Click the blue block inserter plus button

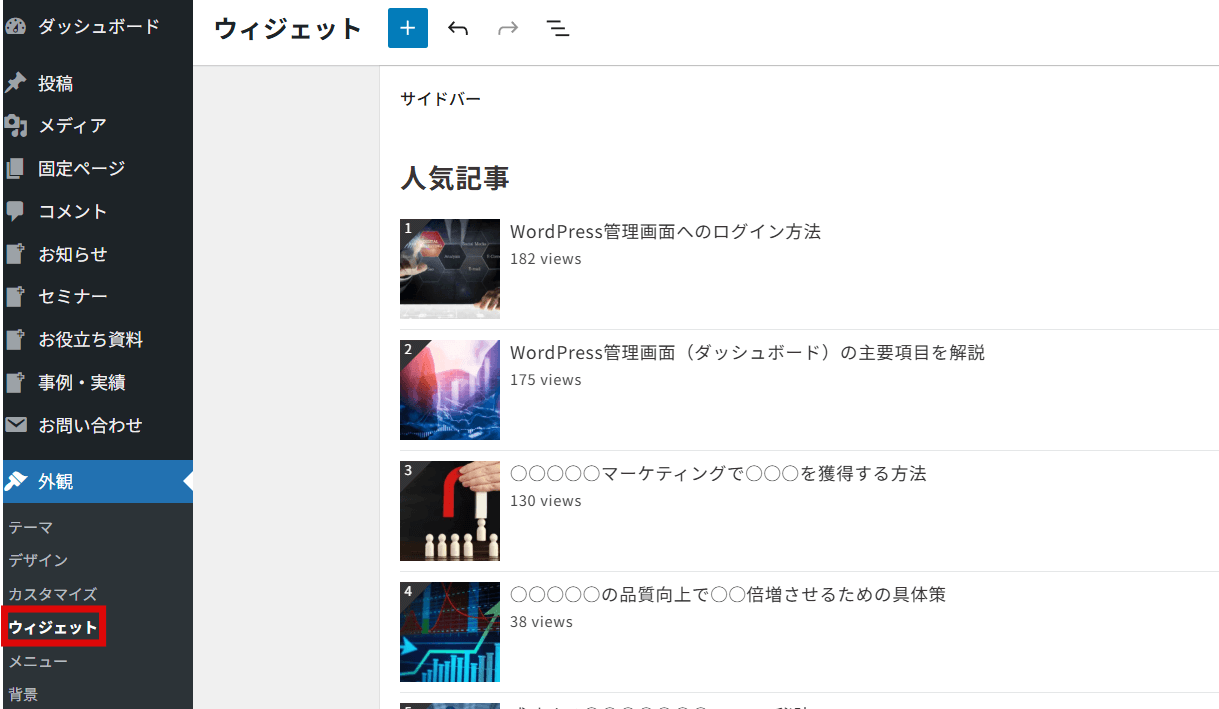[407, 28]
